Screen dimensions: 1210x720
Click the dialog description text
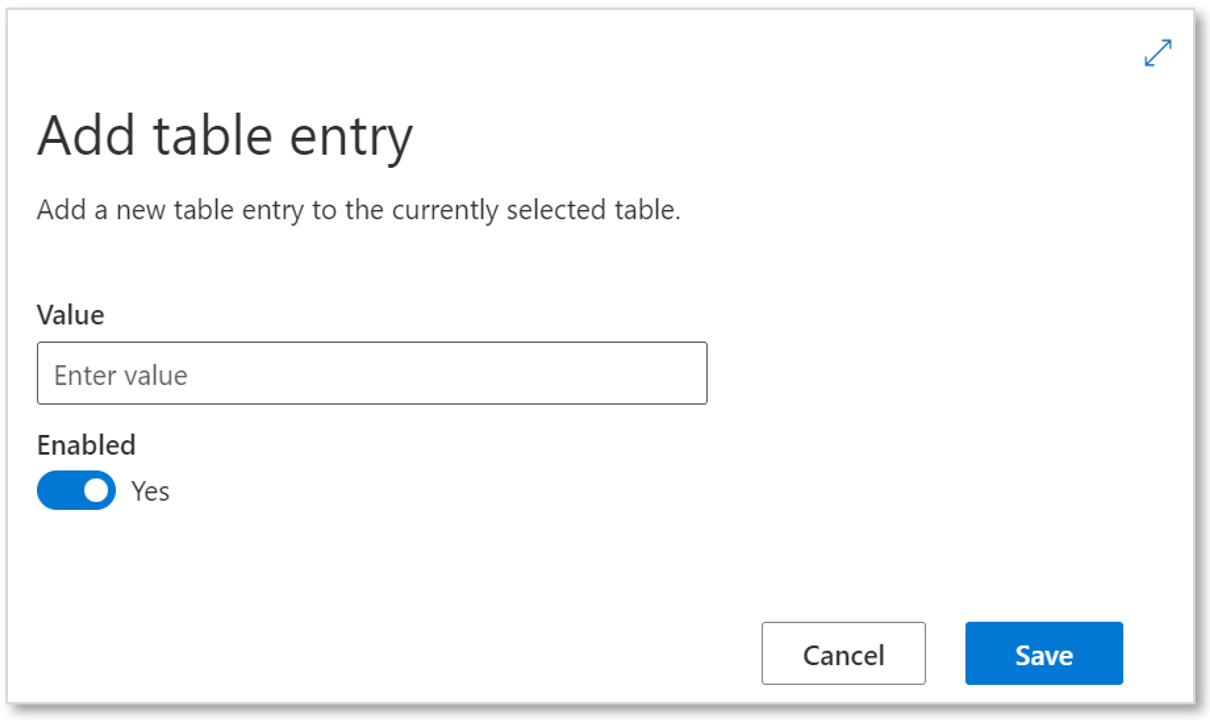coord(359,211)
